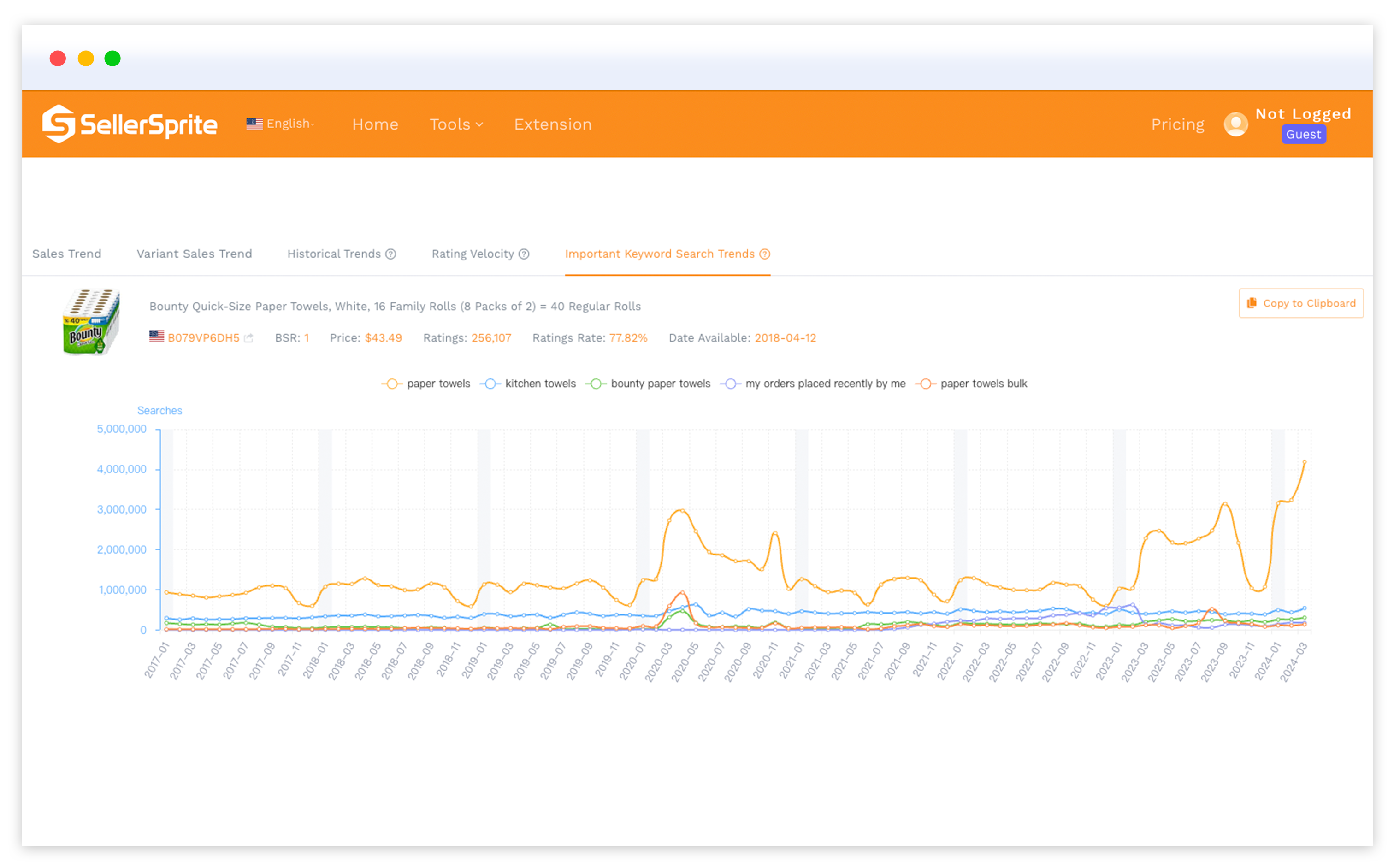Click the SellerSprite logo
1394x868 pixels.
[x=130, y=124]
